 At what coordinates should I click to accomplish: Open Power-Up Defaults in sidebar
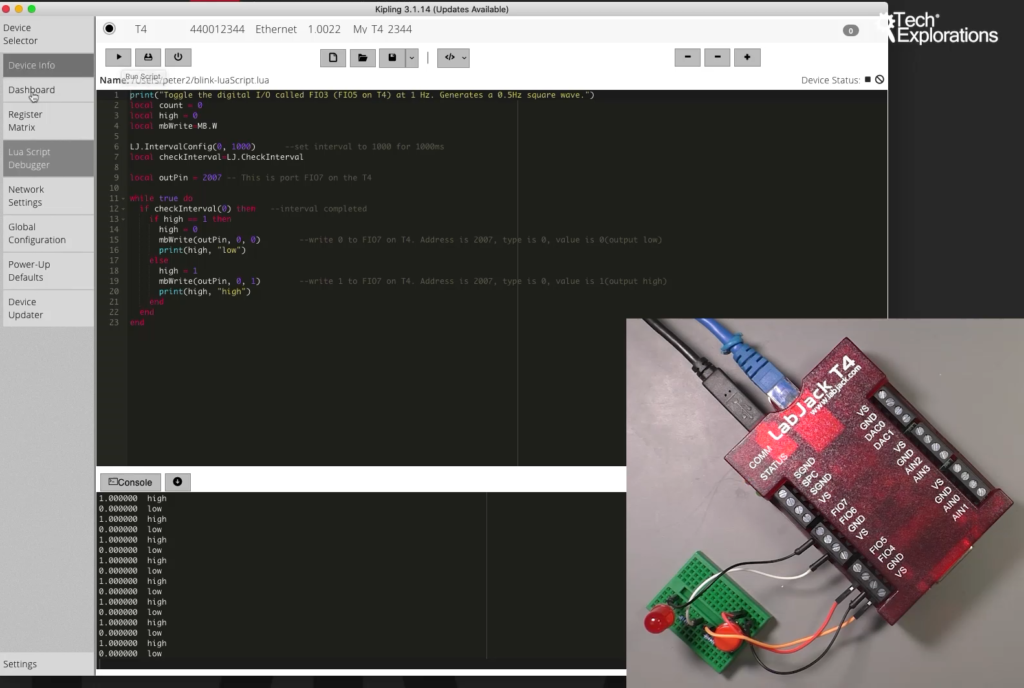48,271
